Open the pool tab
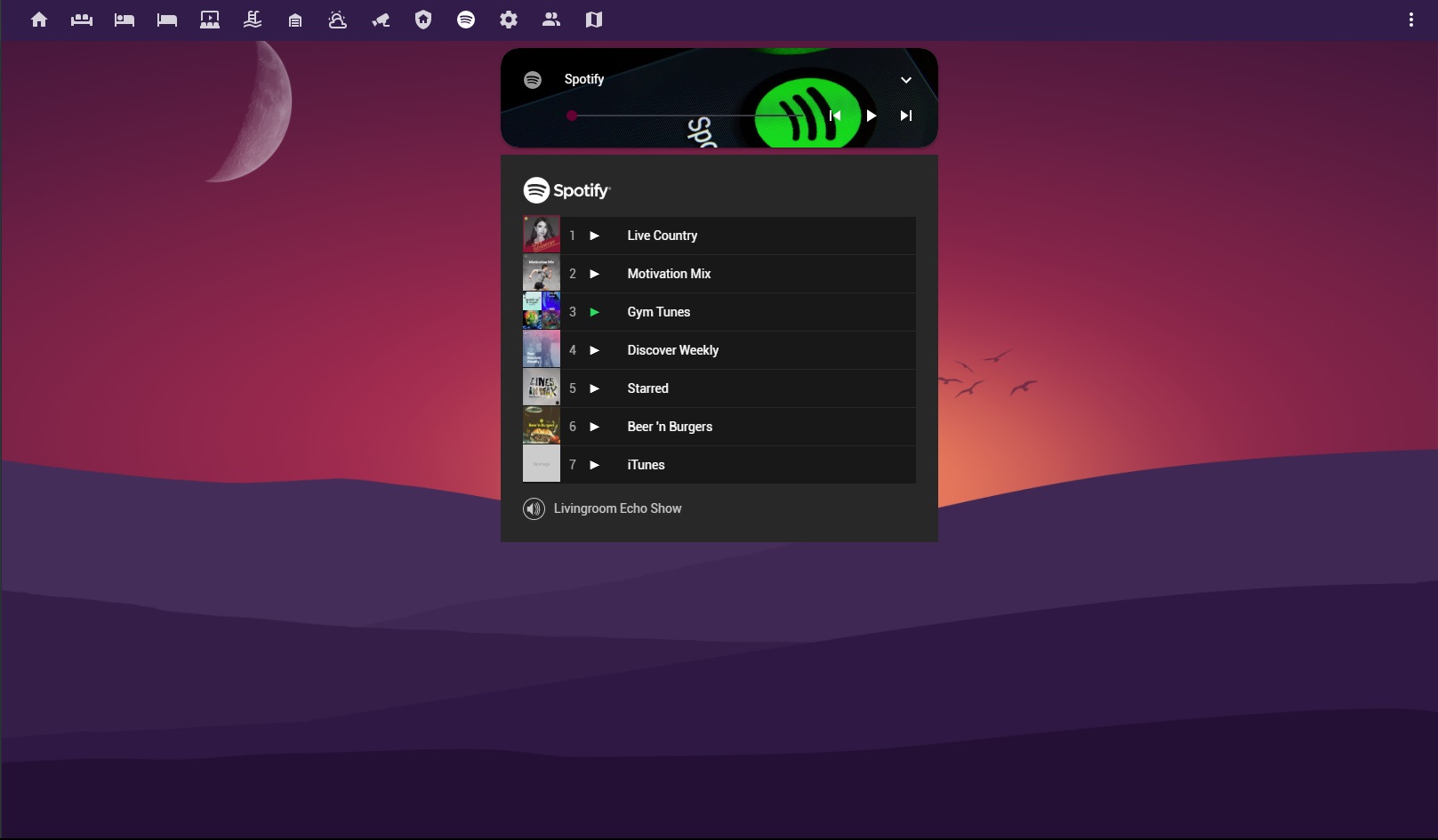 (253, 20)
